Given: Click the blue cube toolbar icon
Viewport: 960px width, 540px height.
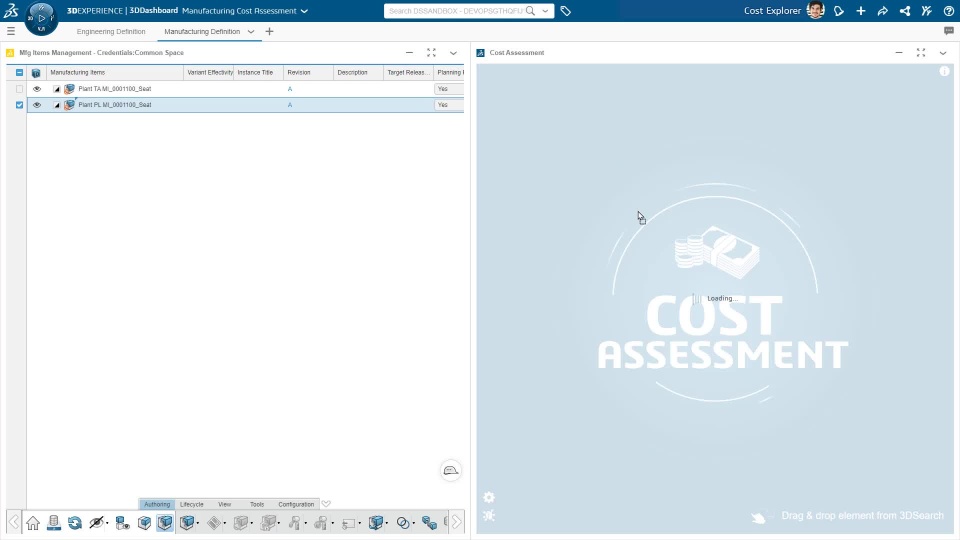Looking at the screenshot, I should [144, 523].
